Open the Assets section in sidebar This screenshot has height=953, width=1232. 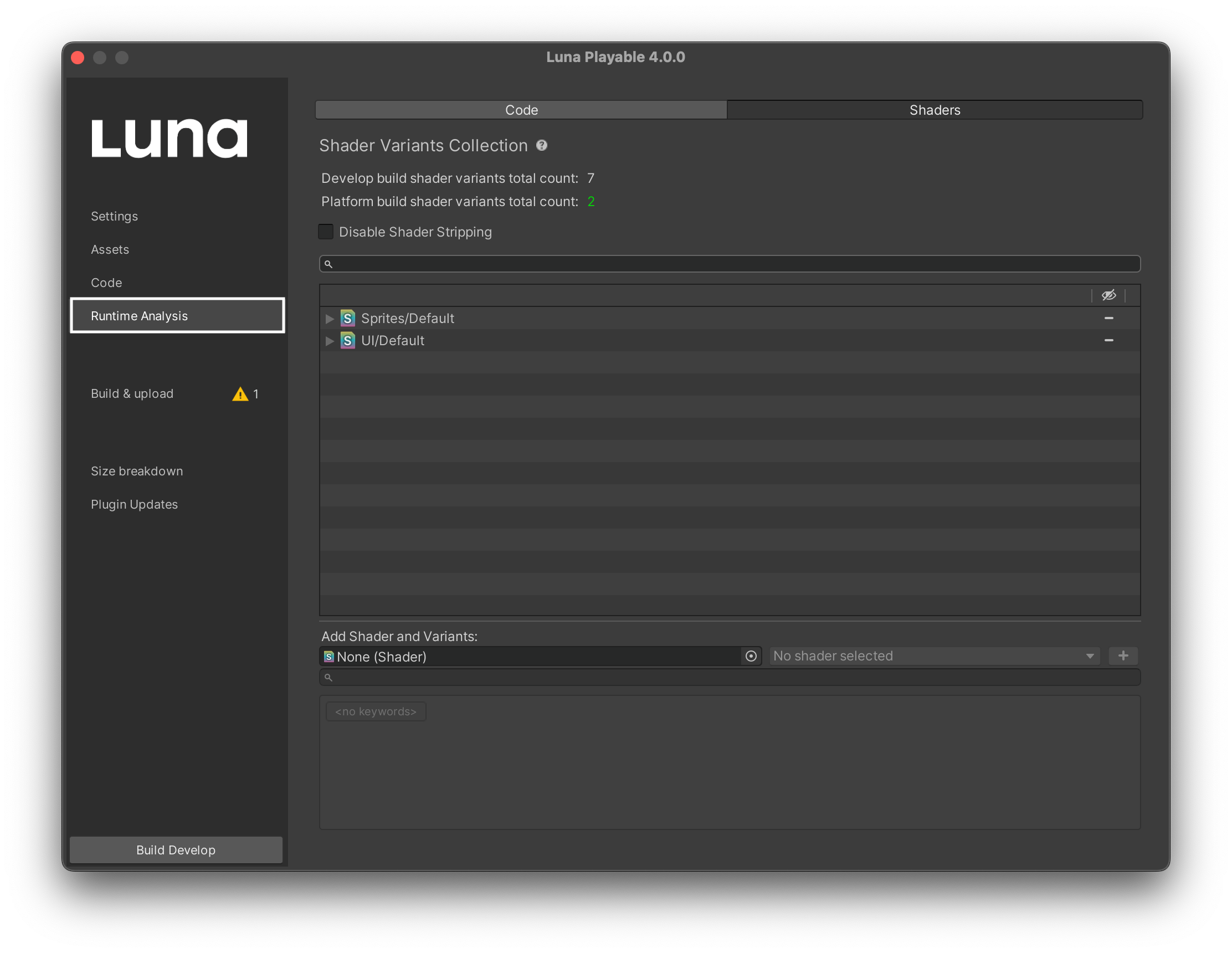click(x=110, y=249)
